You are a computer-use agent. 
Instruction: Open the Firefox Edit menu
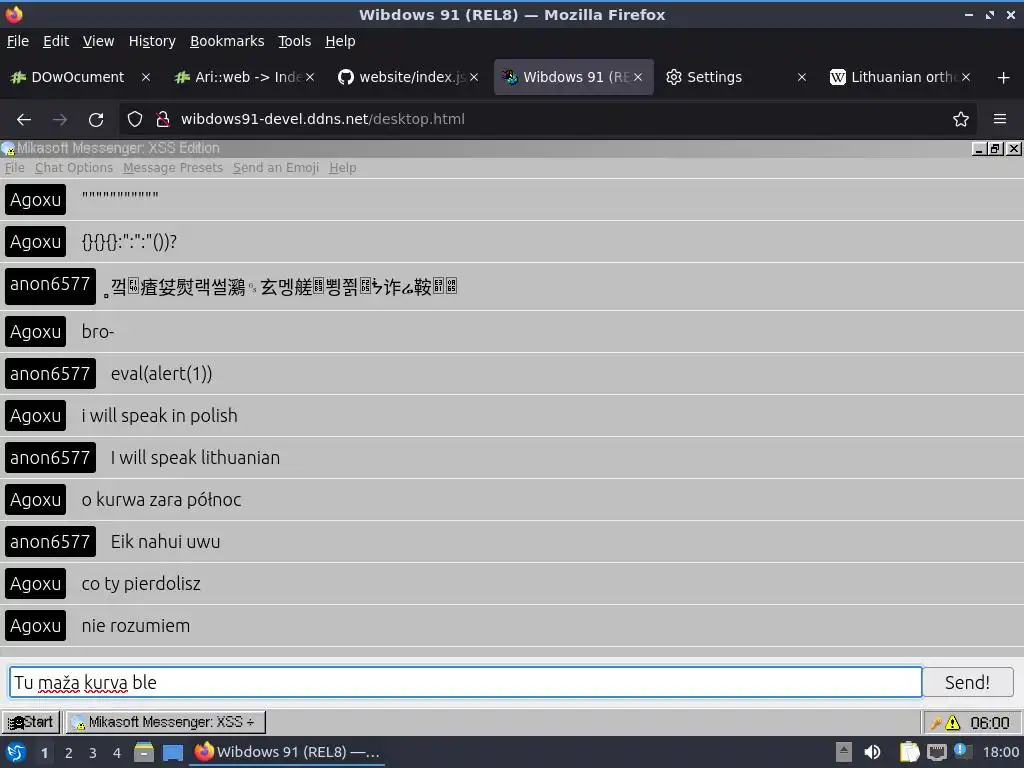click(56, 41)
